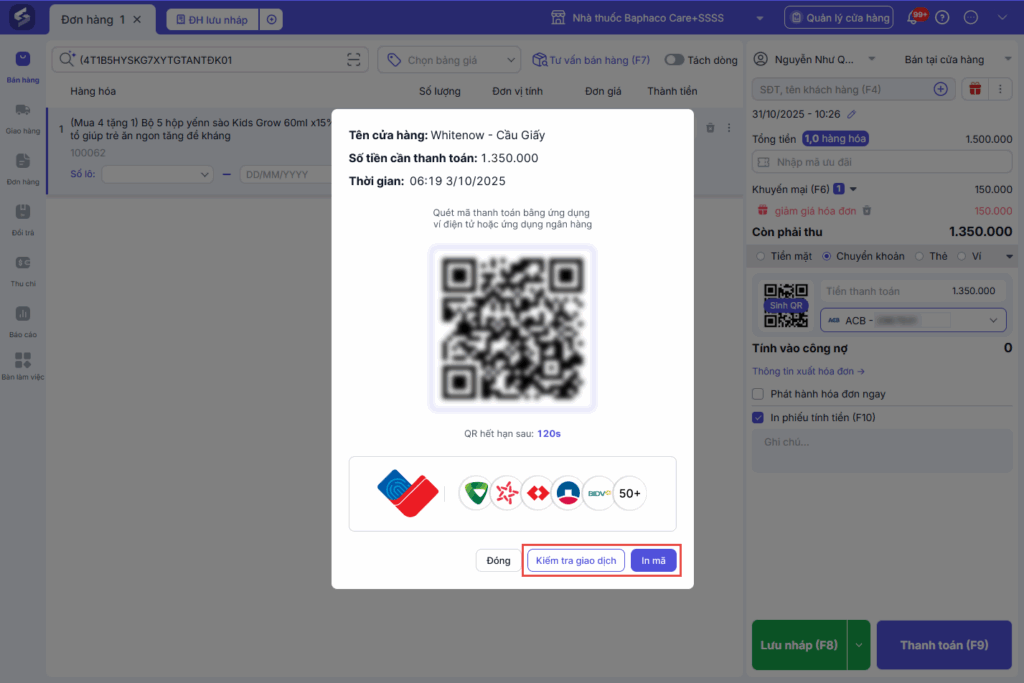Click the barcode scan icon in search box

[353, 59]
